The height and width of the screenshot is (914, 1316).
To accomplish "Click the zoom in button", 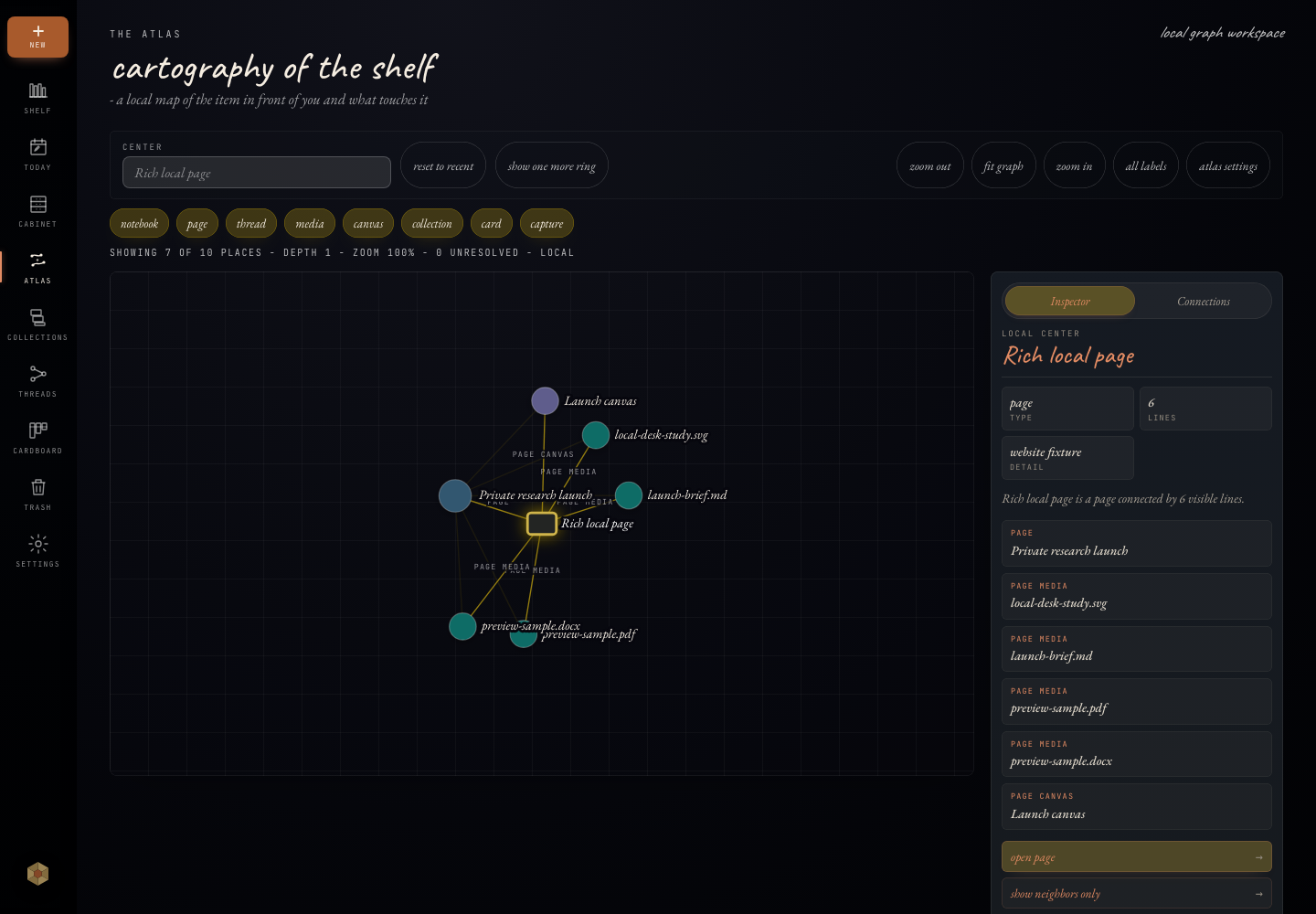I will (x=1075, y=165).
